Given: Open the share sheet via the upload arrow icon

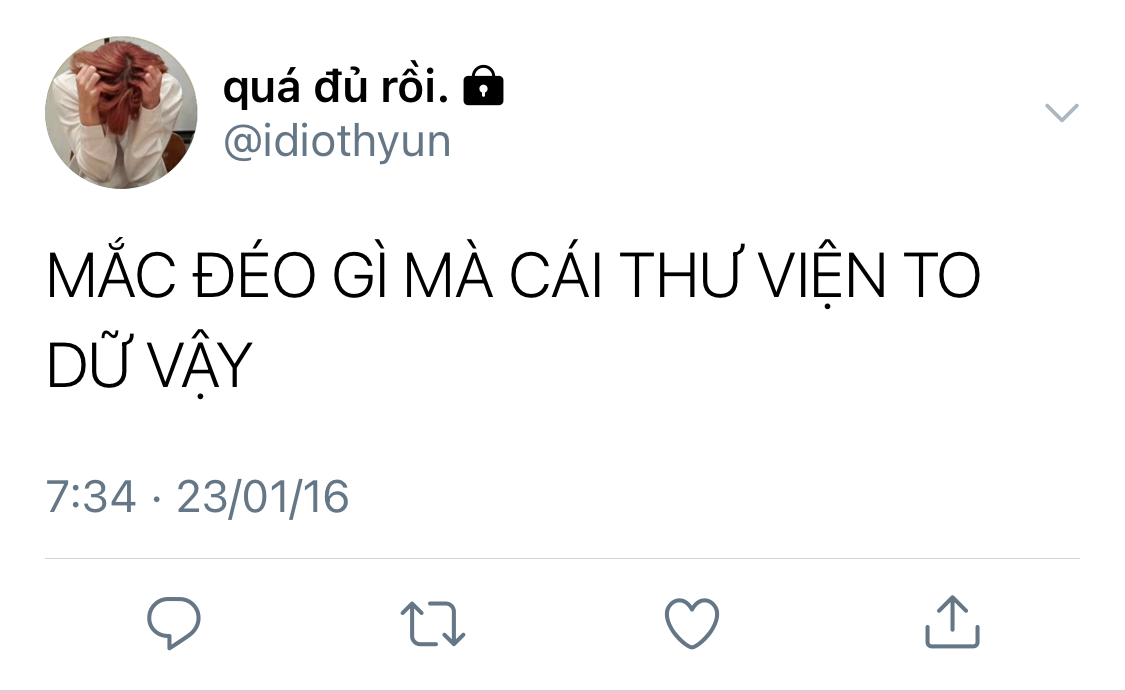Looking at the screenshot, I should pos(952,621).
